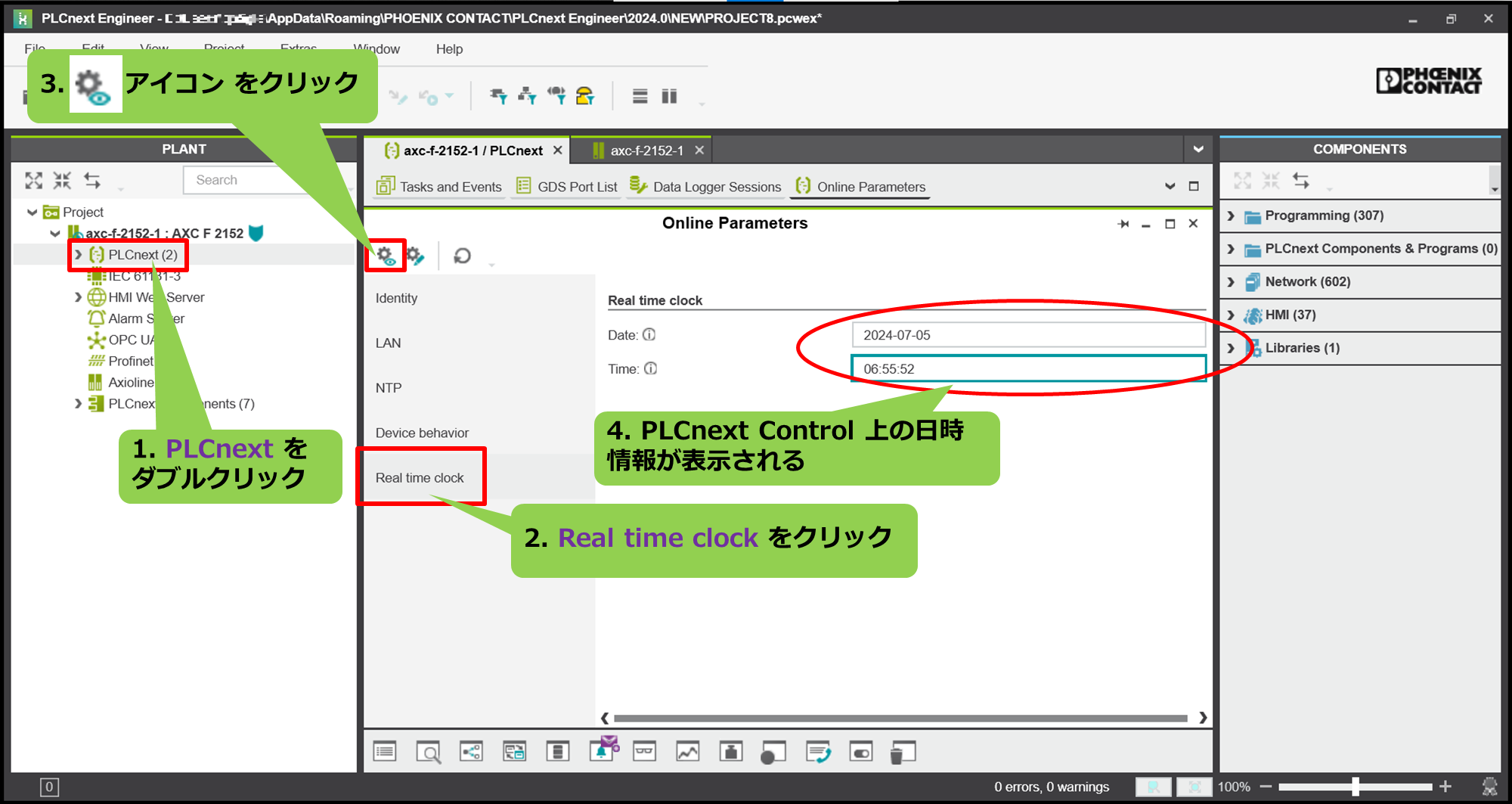Image resolution: width=1512 pixels, height=804 pixels.
Task: Click the info icon beside Date
Action: [649, 334]
